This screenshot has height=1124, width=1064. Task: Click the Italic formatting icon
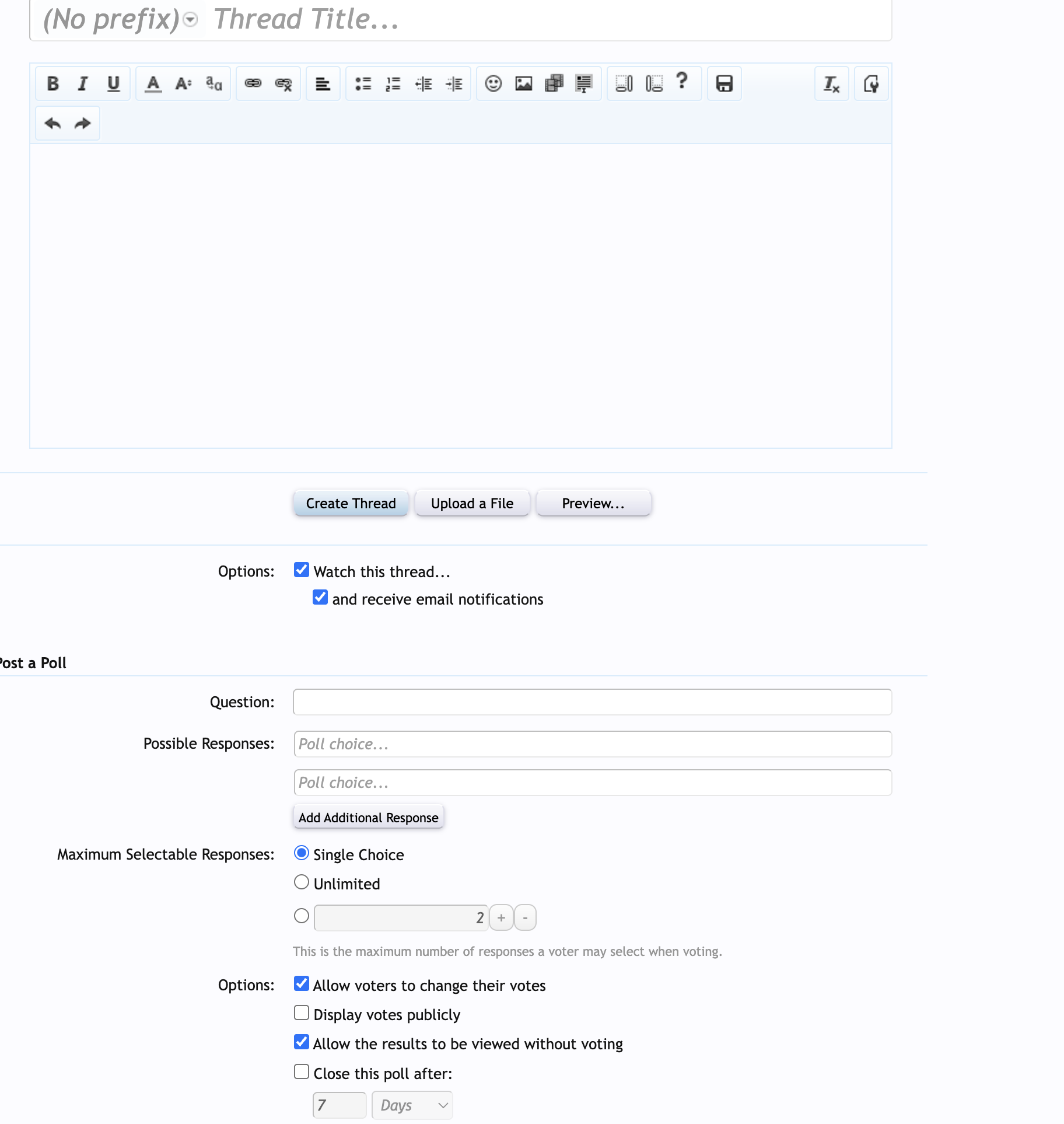coord(83,84)
